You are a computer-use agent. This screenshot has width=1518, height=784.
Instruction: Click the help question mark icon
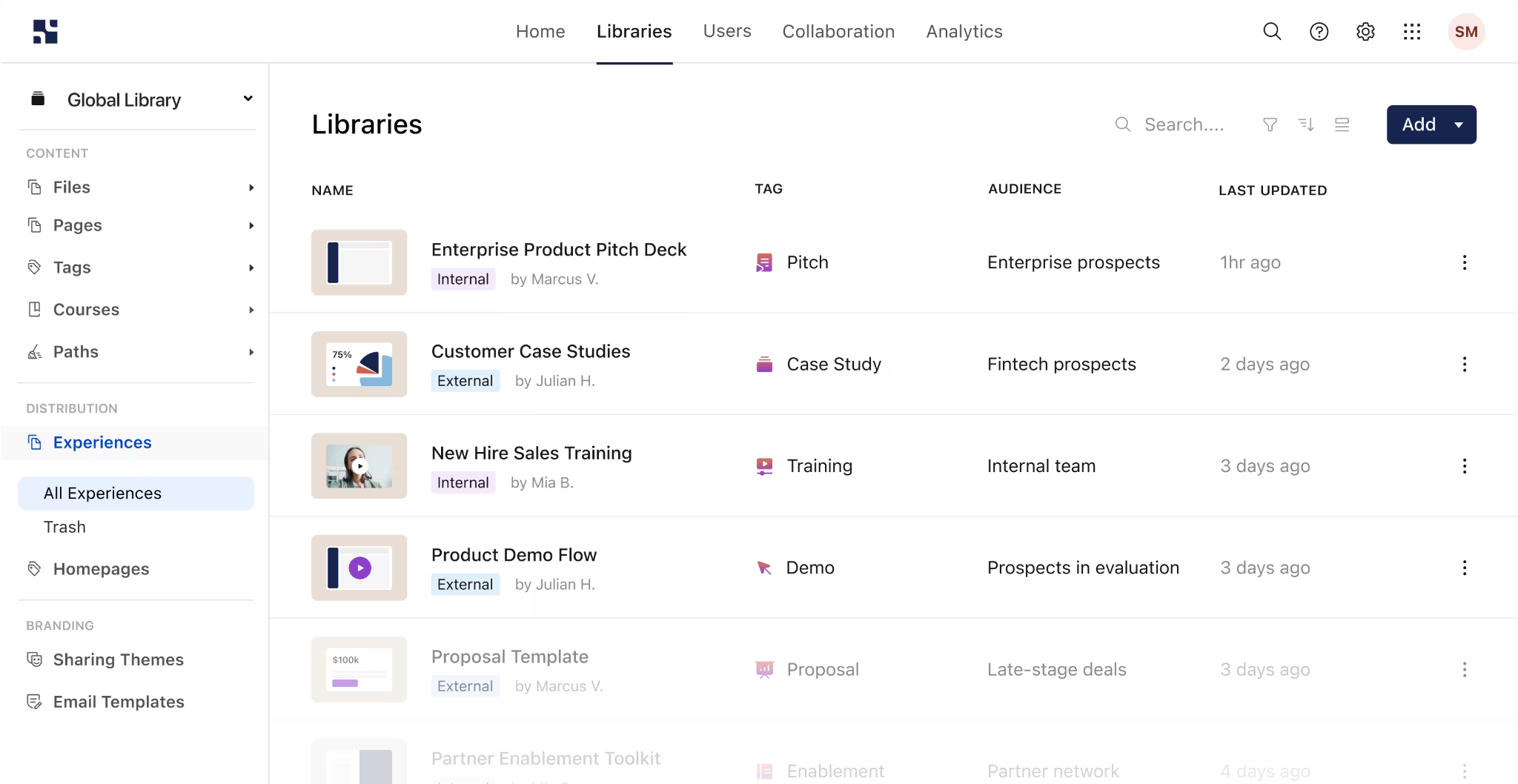[x=1319, y=31]
